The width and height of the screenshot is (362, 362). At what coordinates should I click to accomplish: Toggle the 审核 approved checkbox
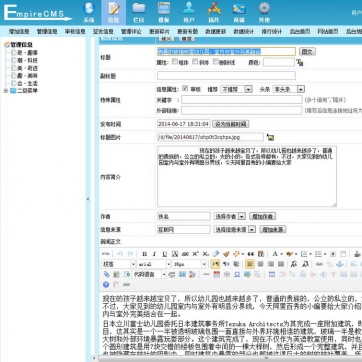(185, 89)
